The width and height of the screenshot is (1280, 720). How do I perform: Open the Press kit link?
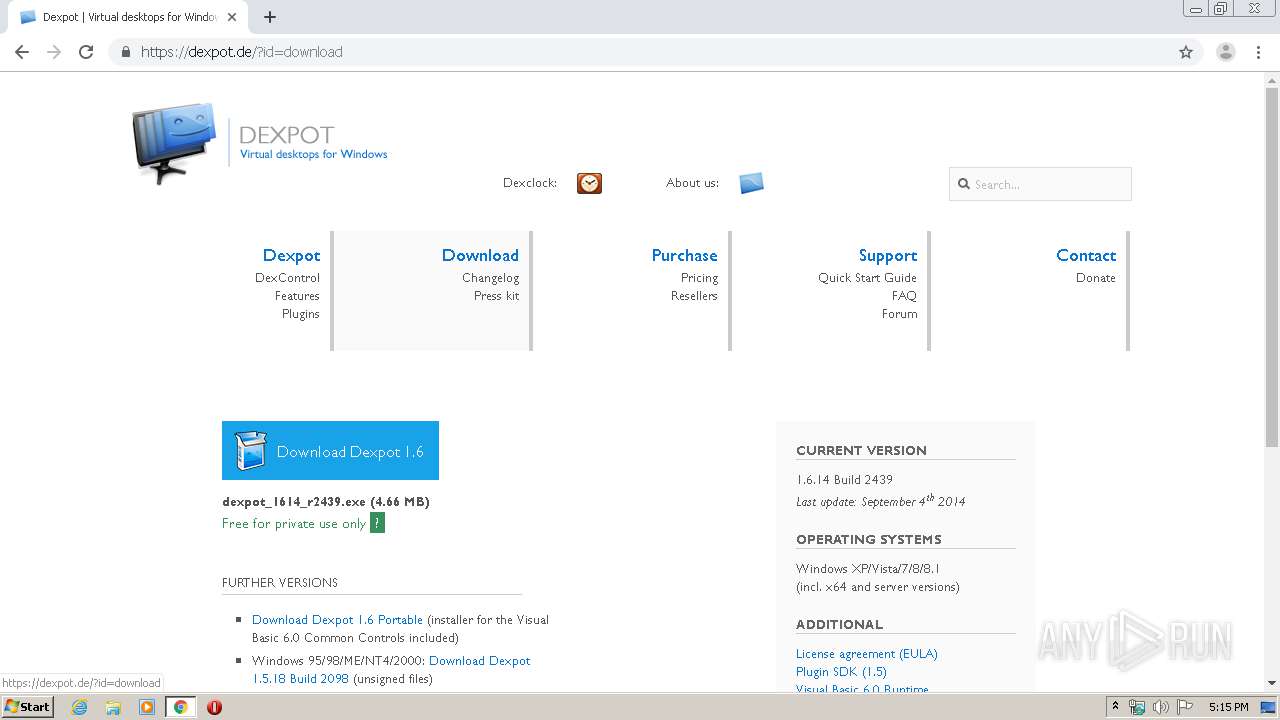click(496, 296)
